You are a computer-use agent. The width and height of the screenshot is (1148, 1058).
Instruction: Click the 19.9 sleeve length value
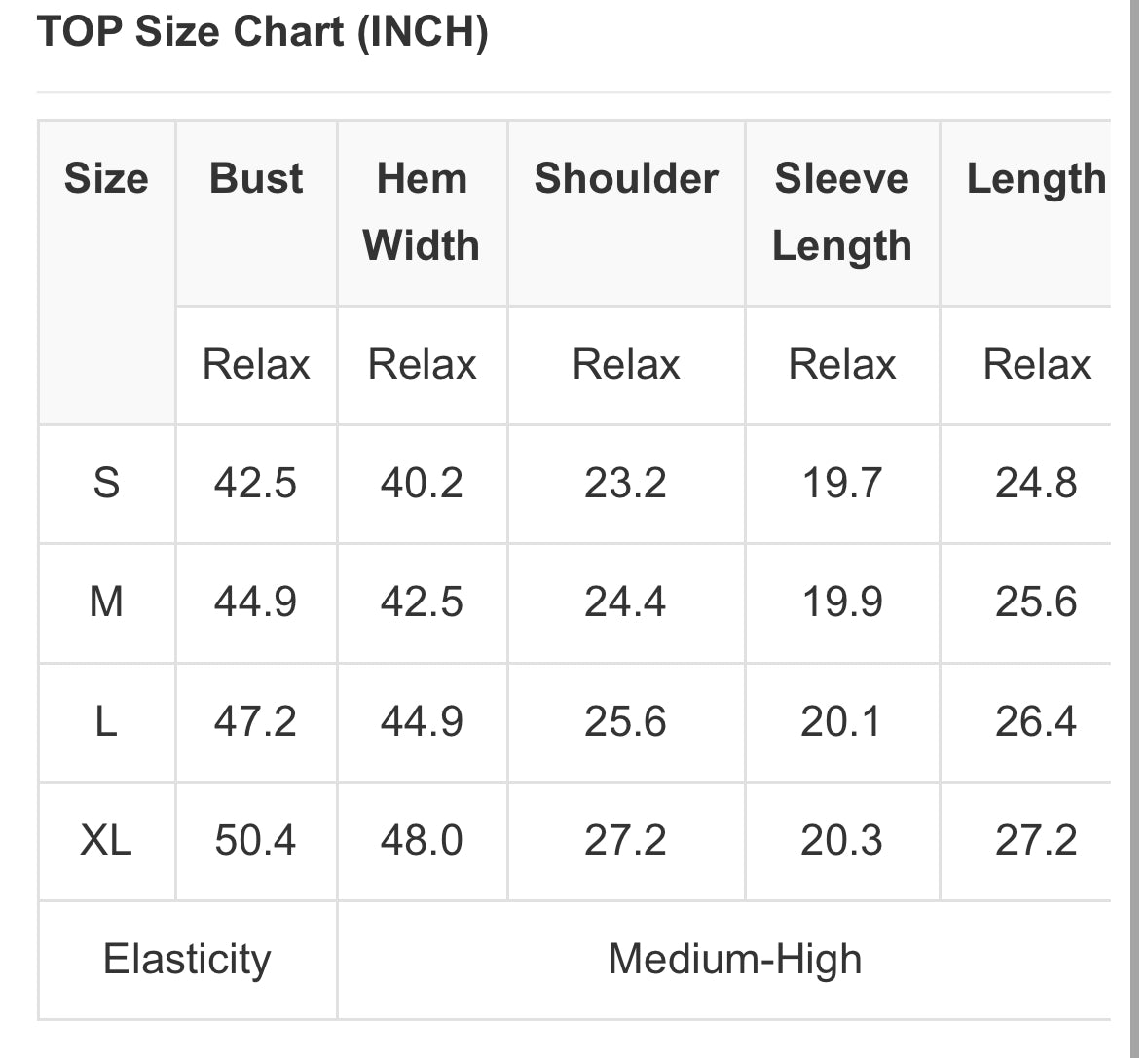click(x=841, y=602)
